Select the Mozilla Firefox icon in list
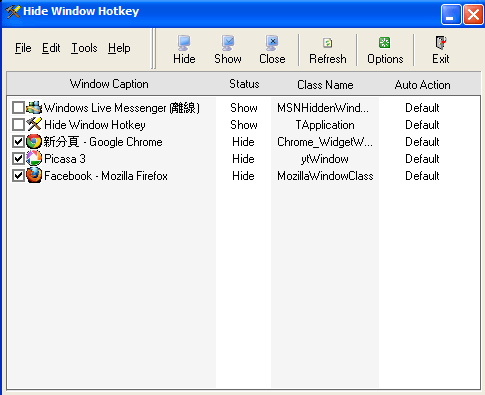This screenshot has width=485, height=395. [34, 176]
